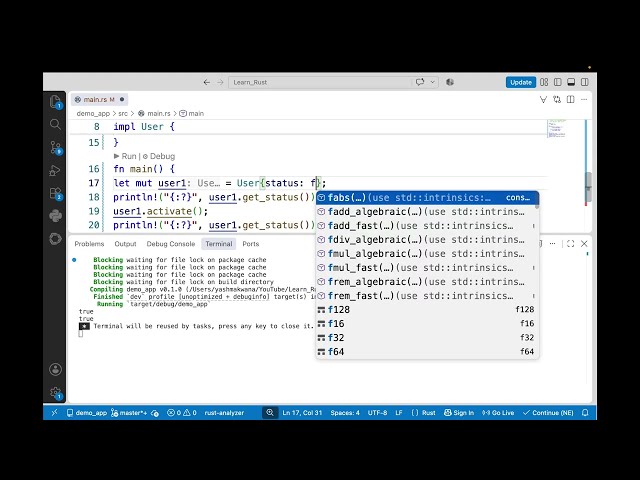Open the Manage gear in activity bar

pyautogui.click(x=55, y=393)
